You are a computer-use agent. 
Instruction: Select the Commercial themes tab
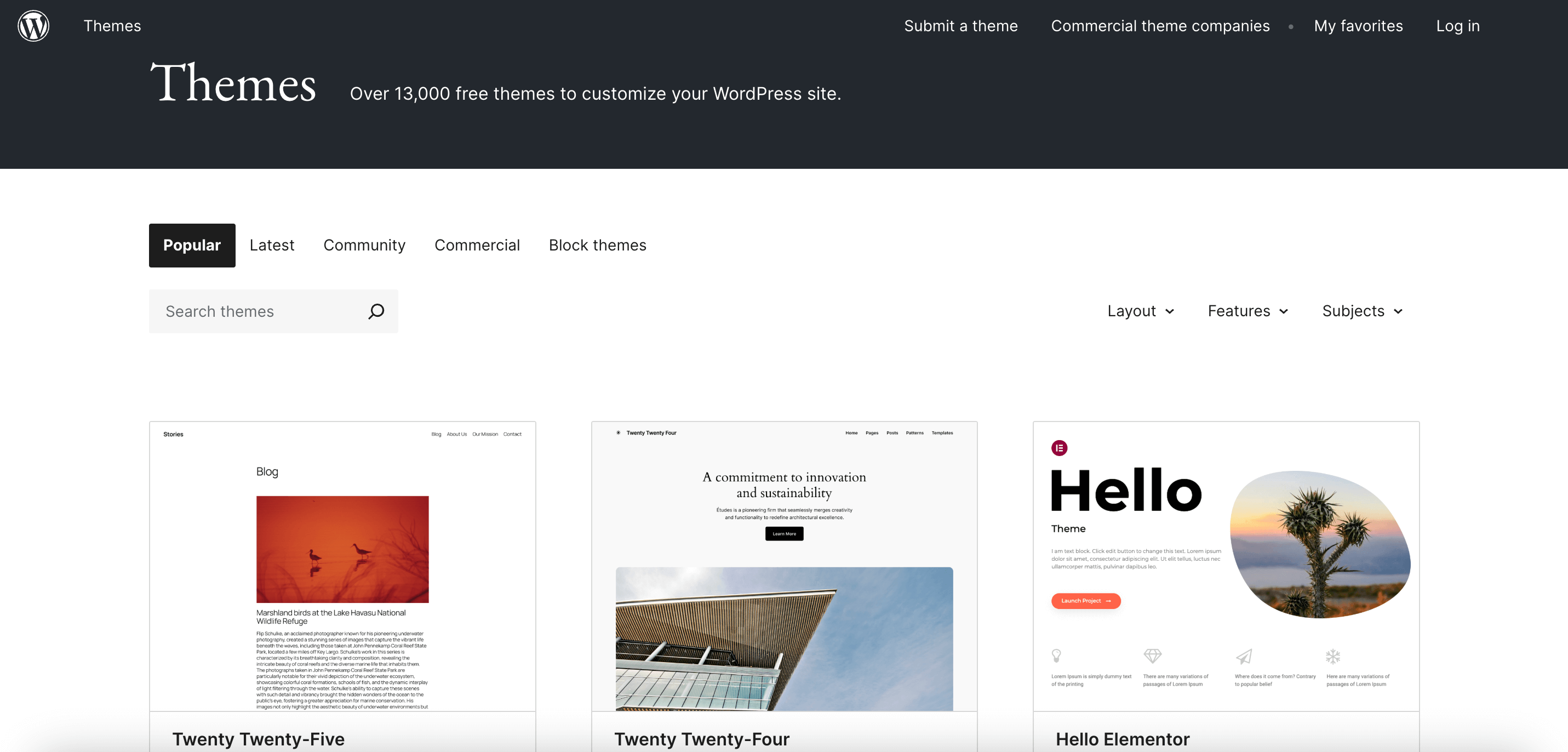pos(477,245)
